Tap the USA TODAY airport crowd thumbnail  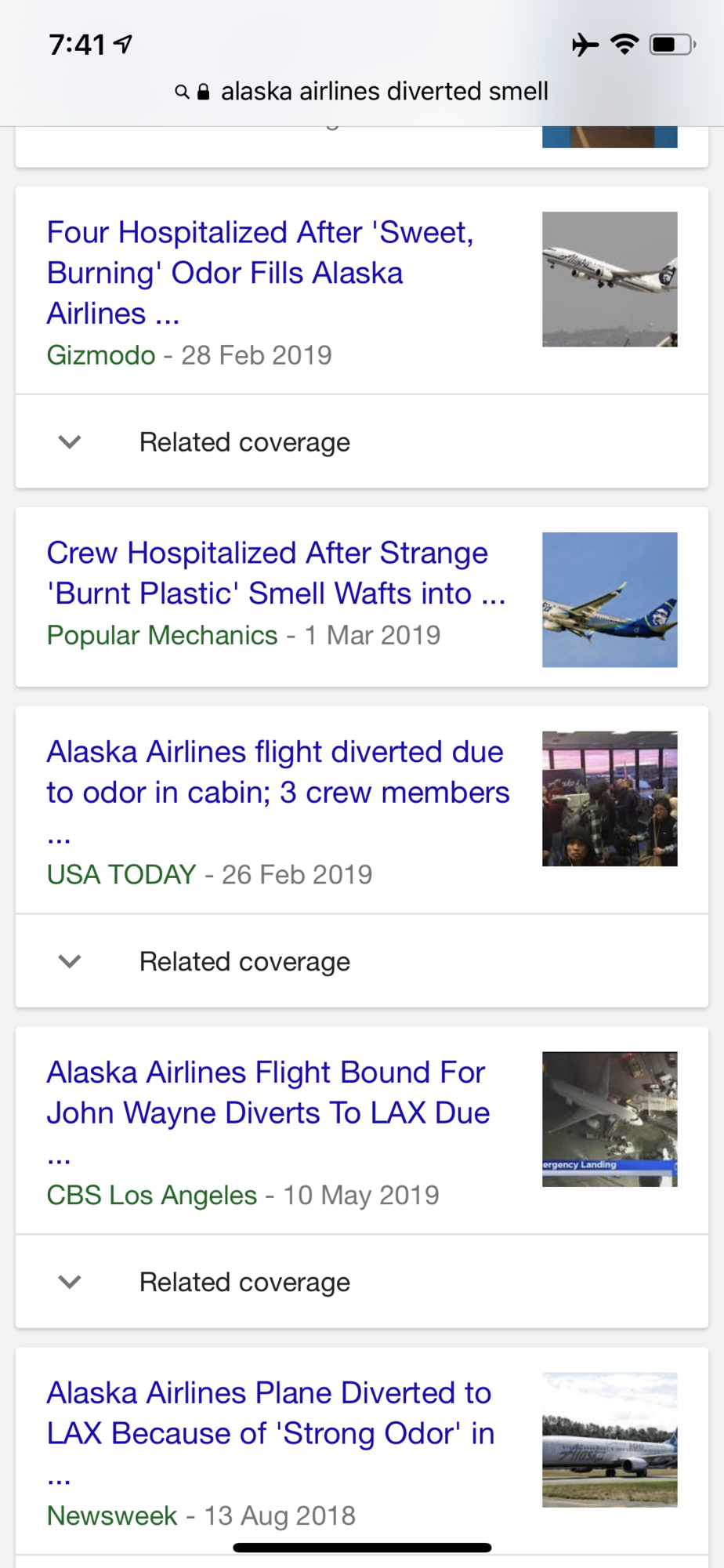(x=610, y=799)
